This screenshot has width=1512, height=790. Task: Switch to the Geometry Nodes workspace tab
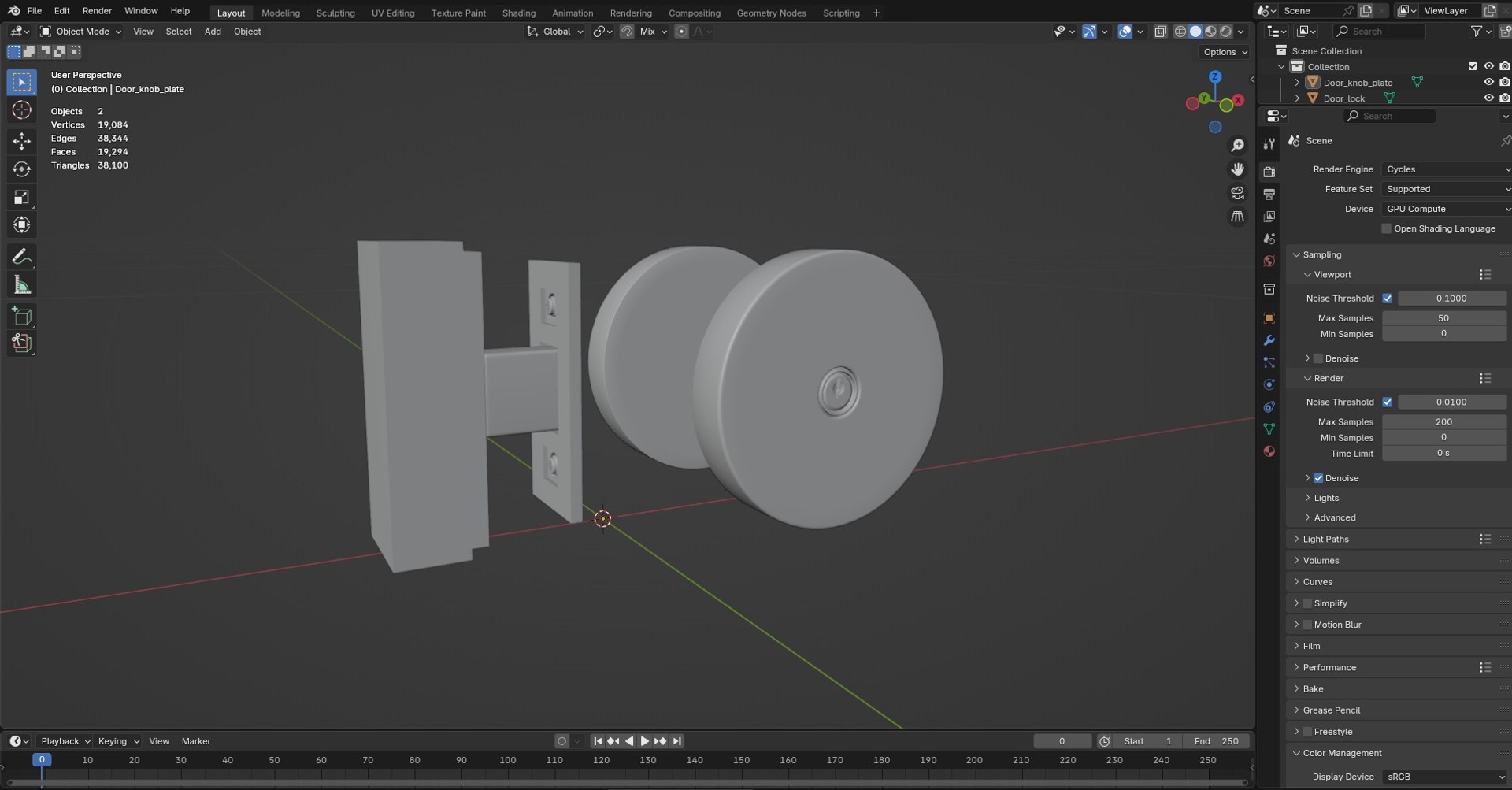click(x=771, y=13)
